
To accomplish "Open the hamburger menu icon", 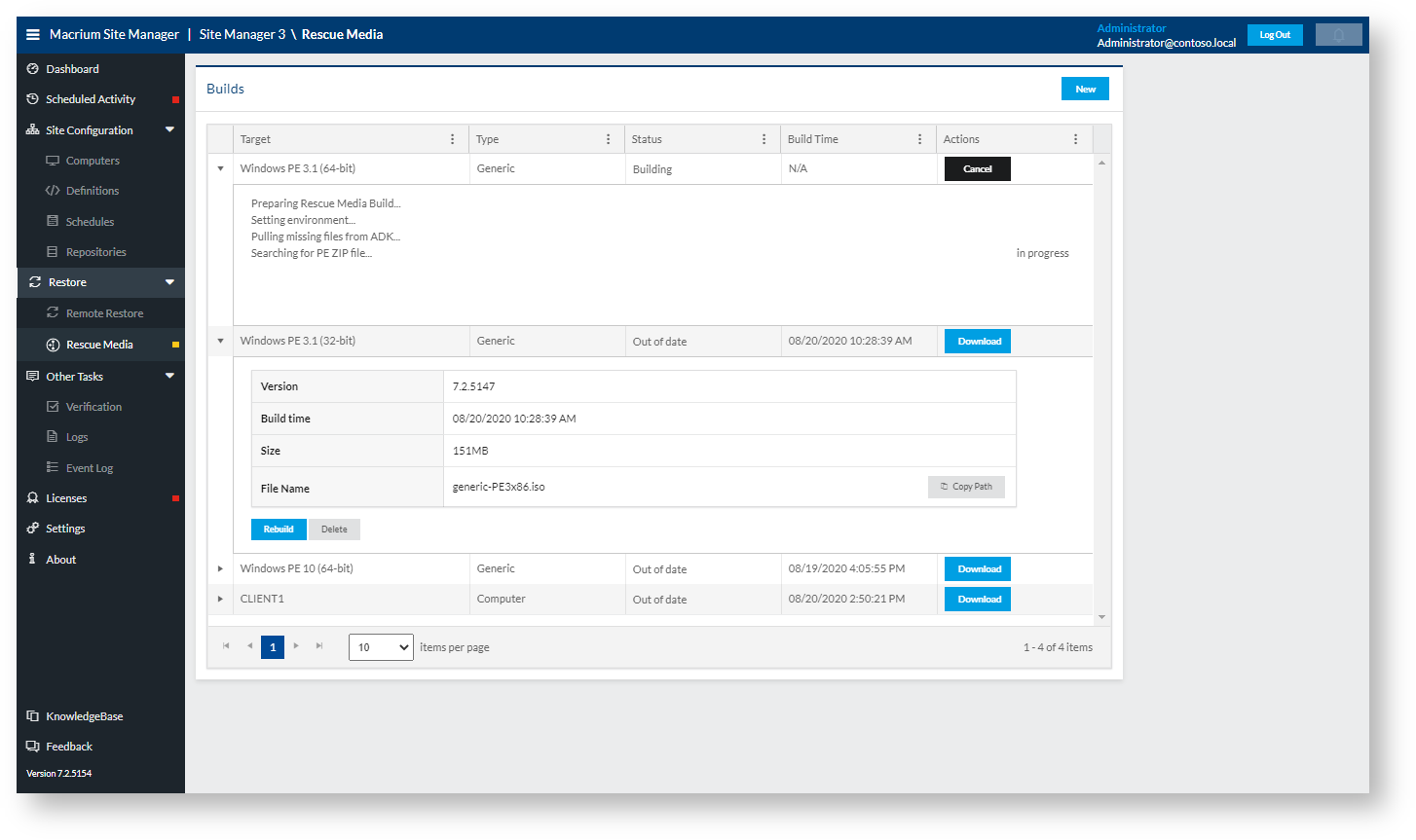I will coord(32,34).
